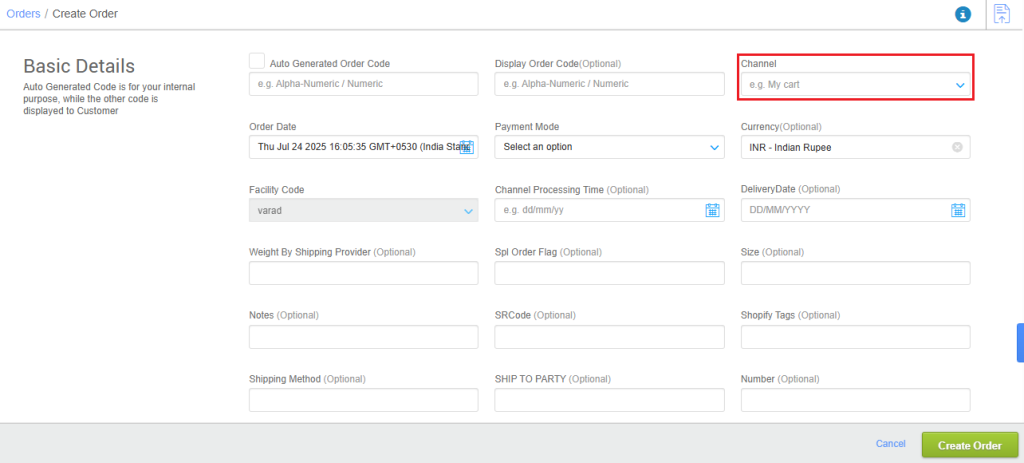
Task: Click the green Create Order button
Action: (970, 445)
